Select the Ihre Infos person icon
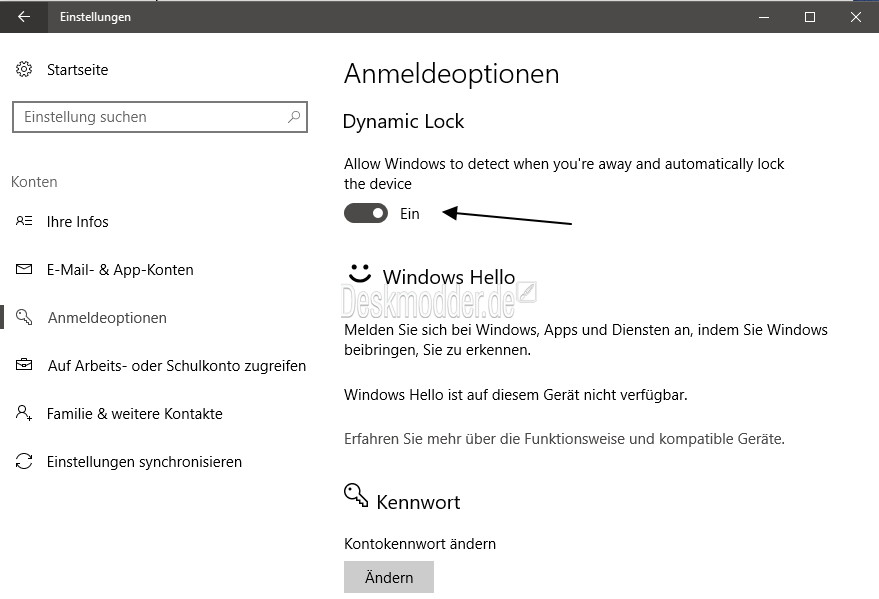The width and height of the screenshot is (879, 599). click(24, 221)
